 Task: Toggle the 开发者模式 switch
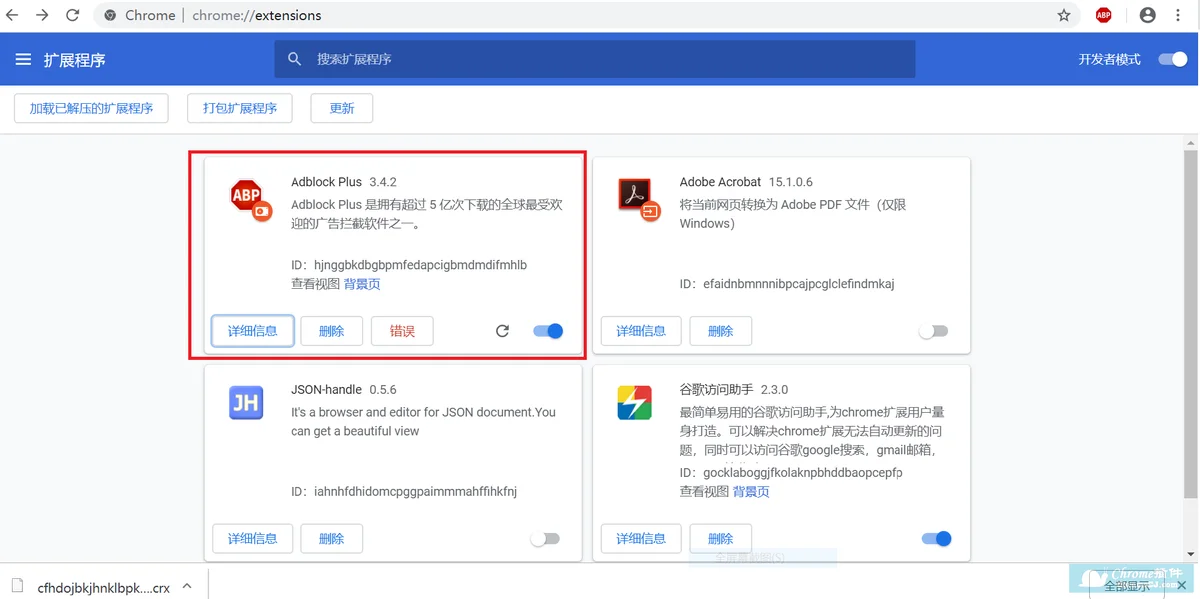1173,59
